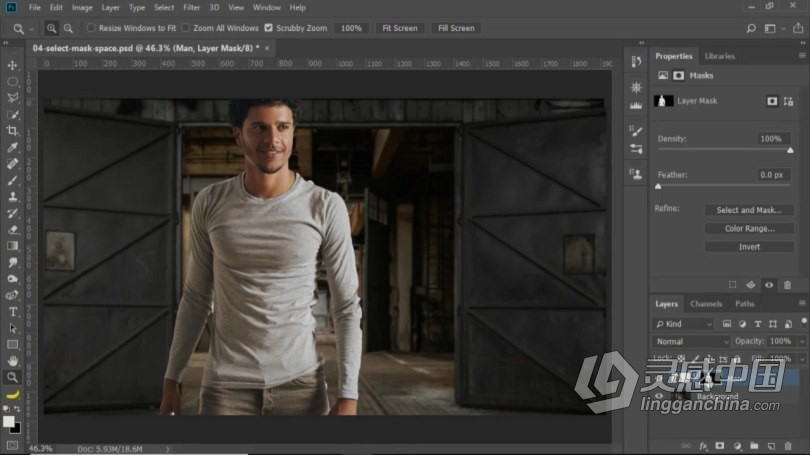This screenshot has height=455, width=810.
Task: Open the Select menu
Action: 164,8
